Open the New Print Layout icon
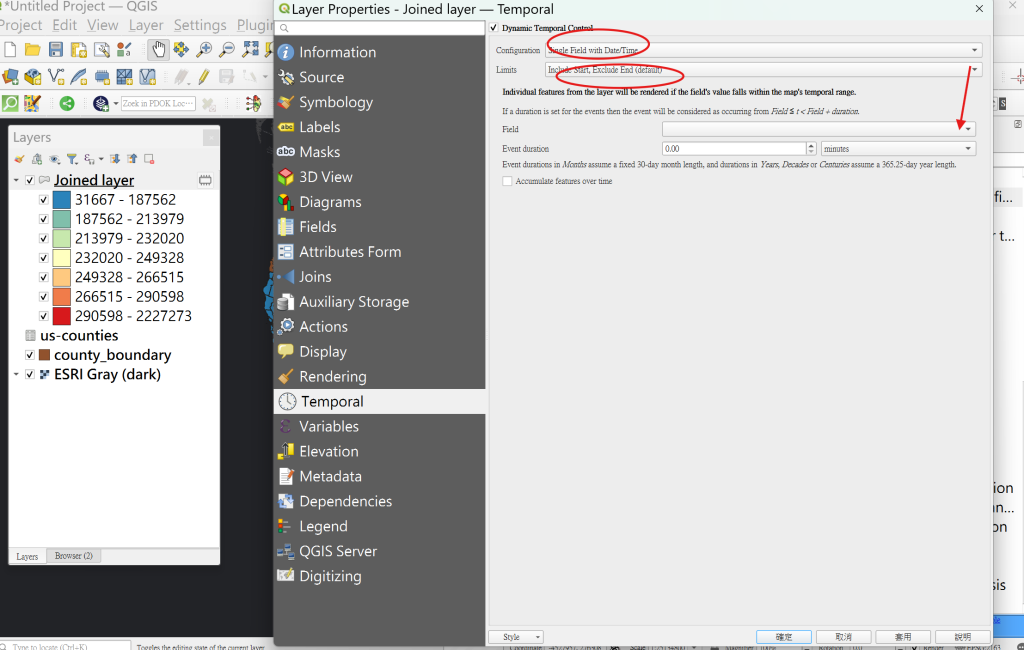The image size is (1024, 650). [x=78, y=50]
